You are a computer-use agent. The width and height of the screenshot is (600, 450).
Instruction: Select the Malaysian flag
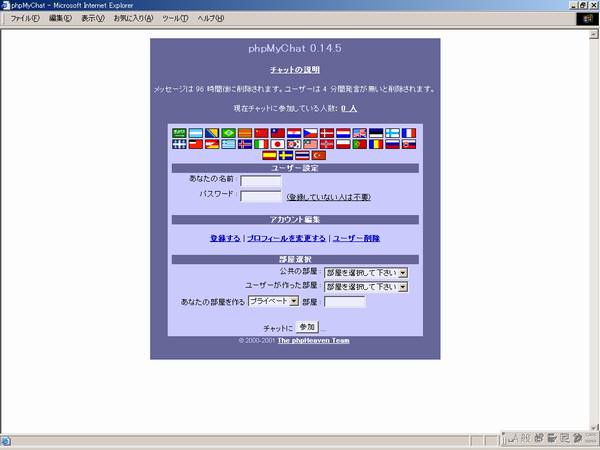point(311,144)
